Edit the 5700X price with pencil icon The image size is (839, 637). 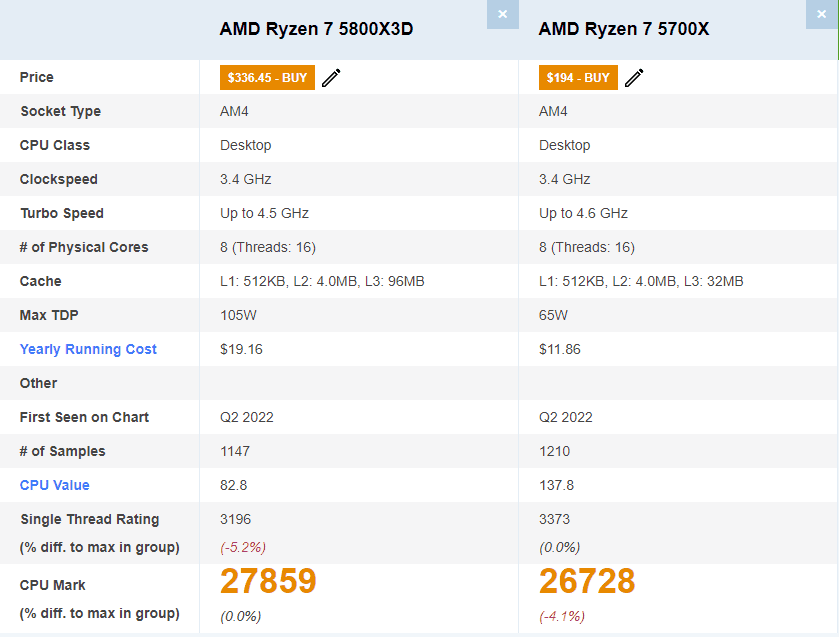pyautogui.click(x=634, y=78)
